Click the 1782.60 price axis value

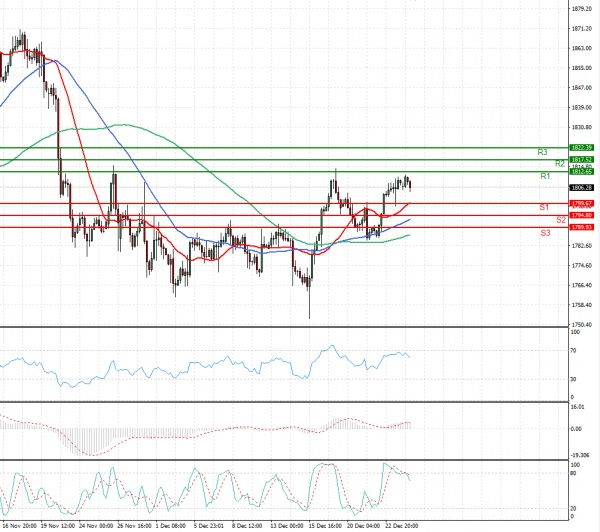[582, 246]
